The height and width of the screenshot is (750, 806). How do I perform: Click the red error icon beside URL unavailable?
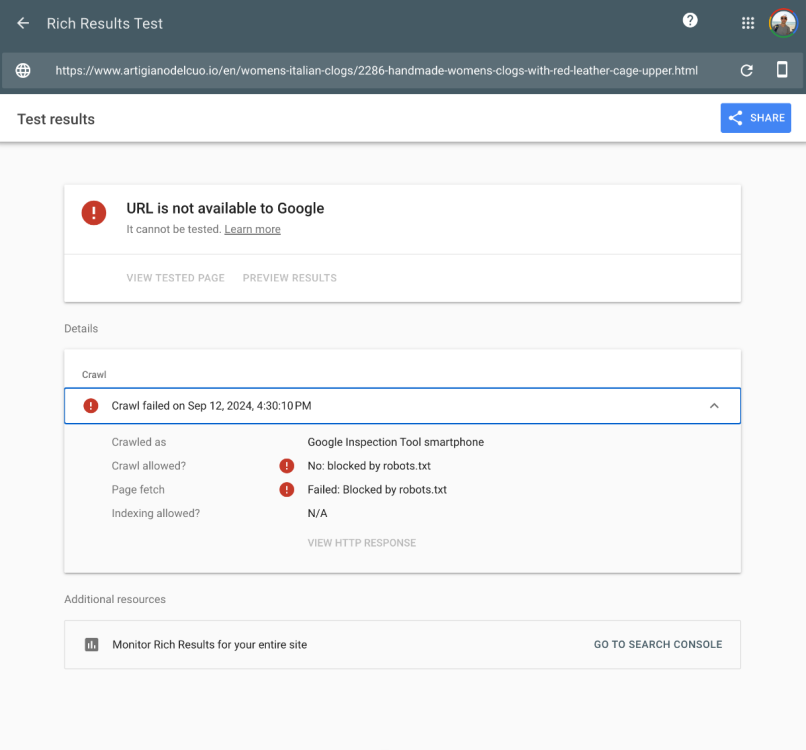click(x=94, y=213)
